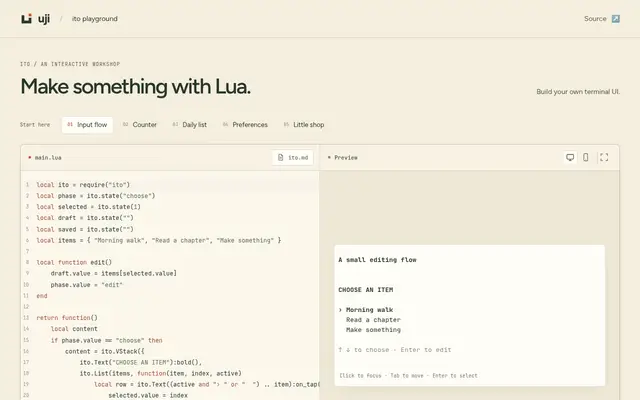Click code line local draft = ito.state
640x400 pixels.
(x=85, y=218)
